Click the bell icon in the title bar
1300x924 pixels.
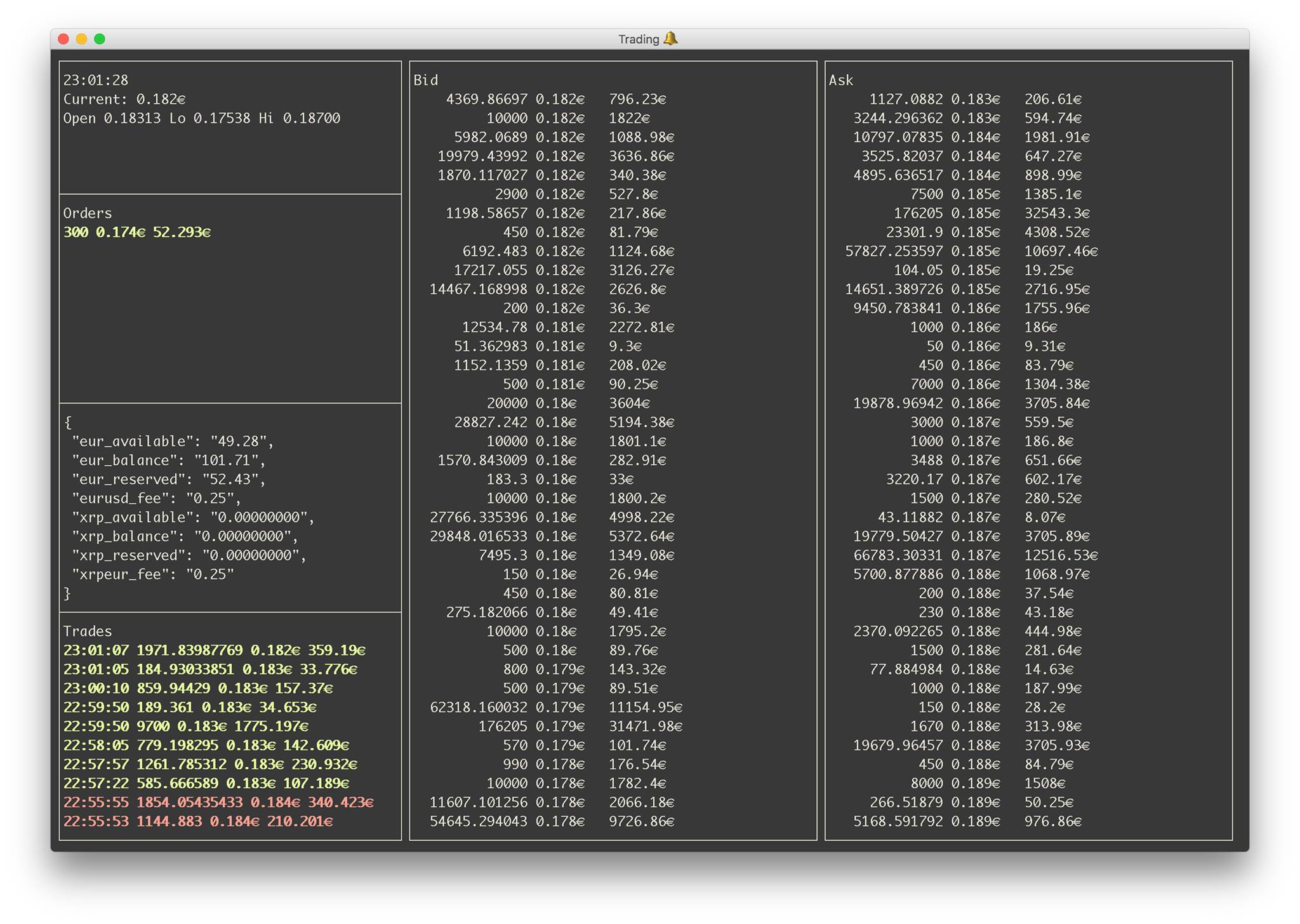[x=670, y=39]
